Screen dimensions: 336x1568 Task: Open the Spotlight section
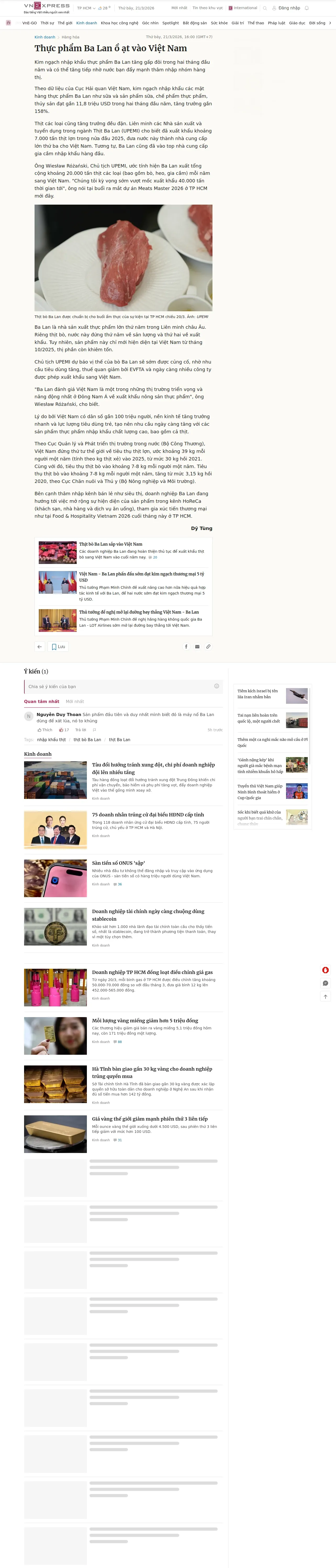171,23
